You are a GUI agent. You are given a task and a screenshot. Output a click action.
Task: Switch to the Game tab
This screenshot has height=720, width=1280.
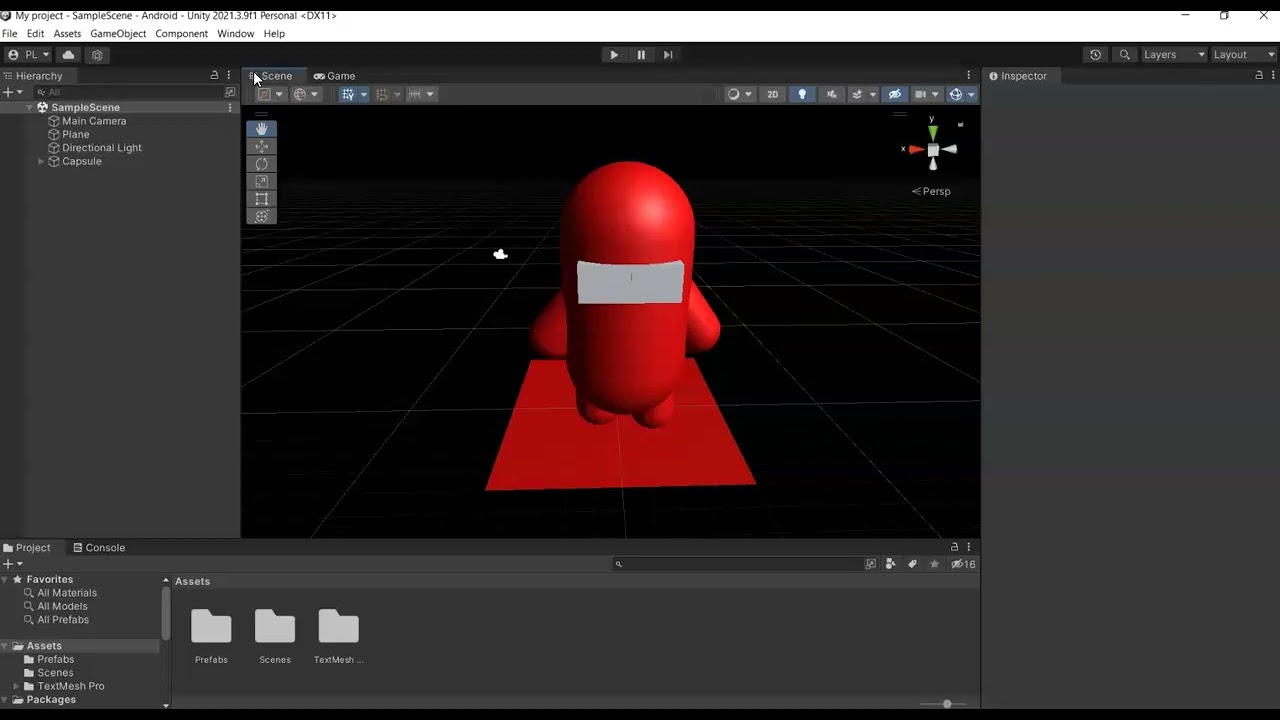[x=334, y=75]
